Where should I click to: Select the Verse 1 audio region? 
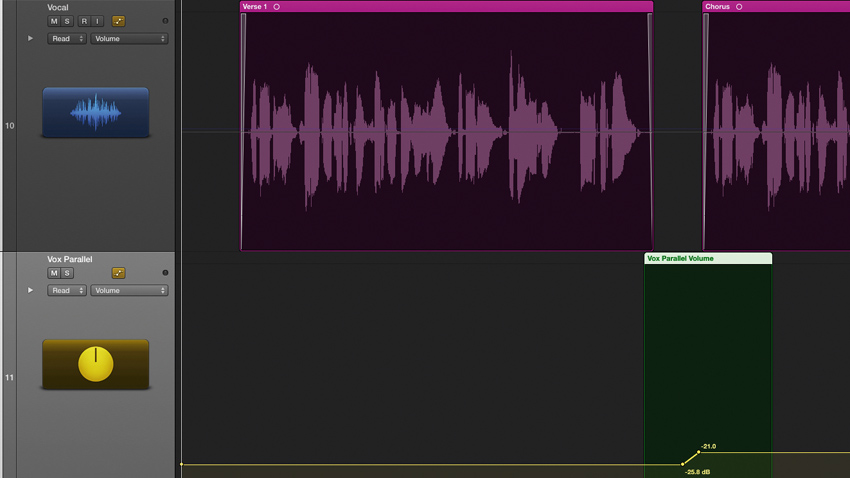446,131
